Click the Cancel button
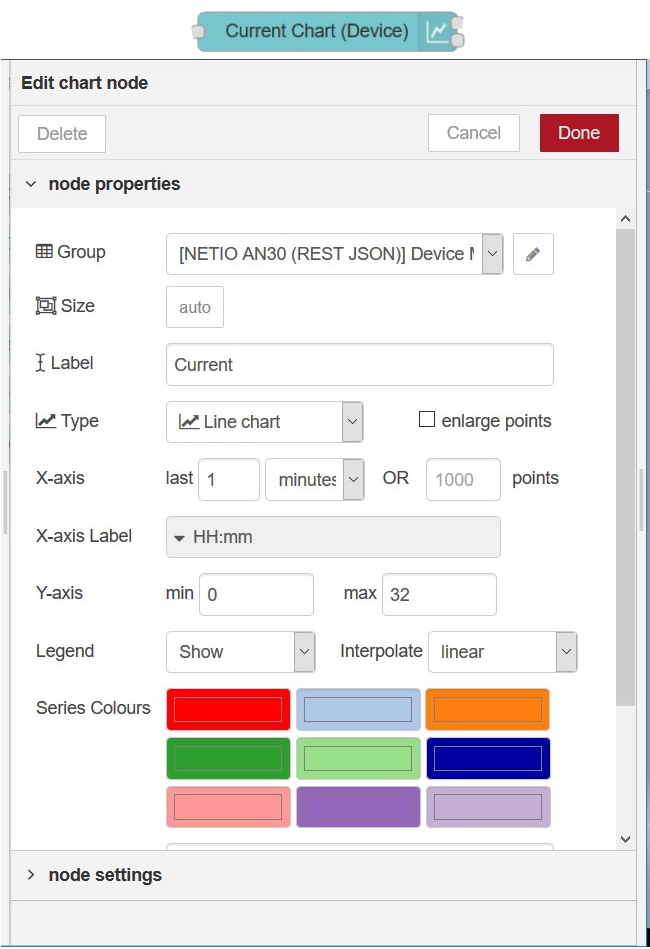Viewport: 650px width, 949px height. [474, 133]
